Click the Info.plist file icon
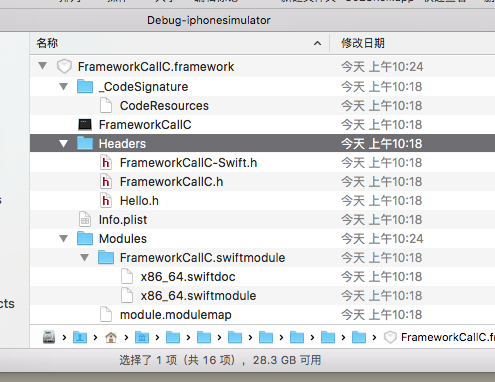The width and height of the screenshot is (495, 382). click(x=85, y=220)
